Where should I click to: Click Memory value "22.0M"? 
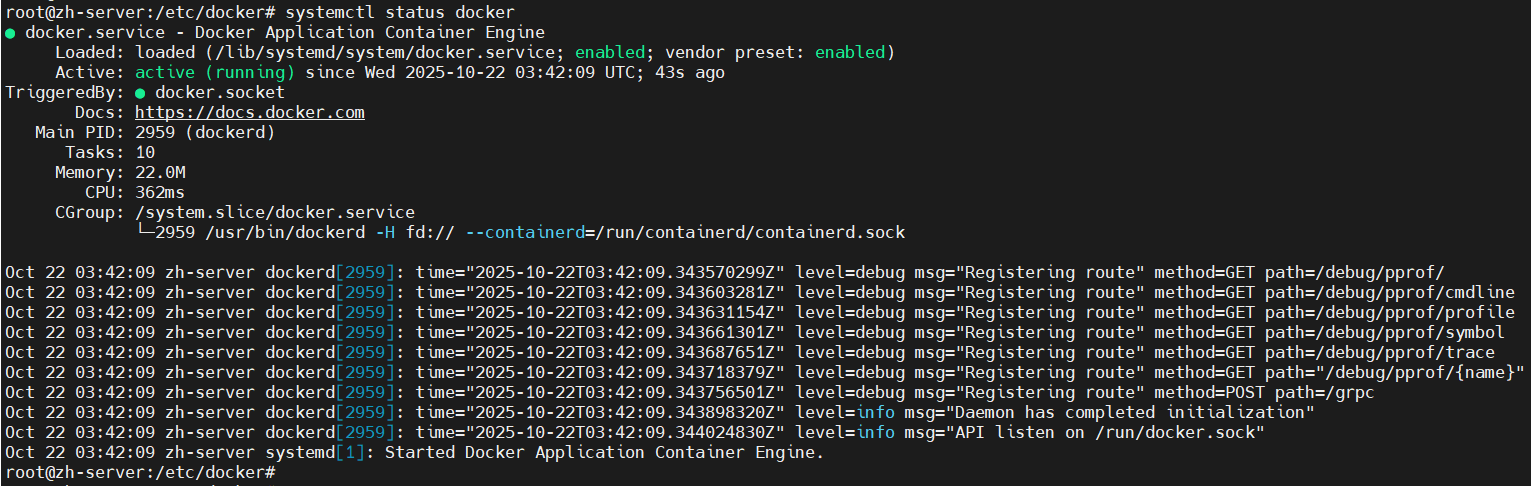(x=160, y=172)
